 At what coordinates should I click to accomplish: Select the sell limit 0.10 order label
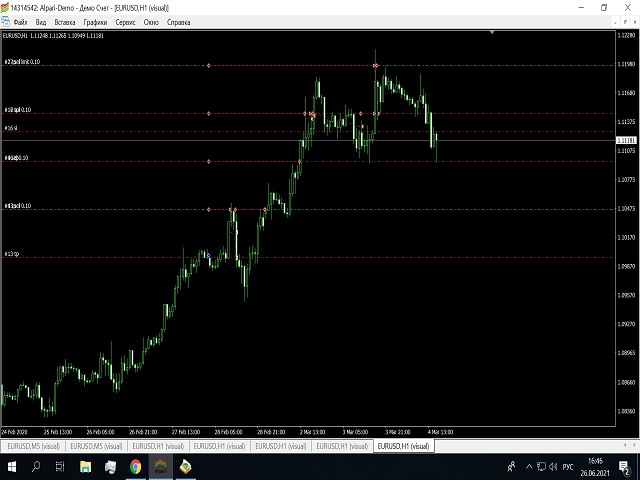22,62
